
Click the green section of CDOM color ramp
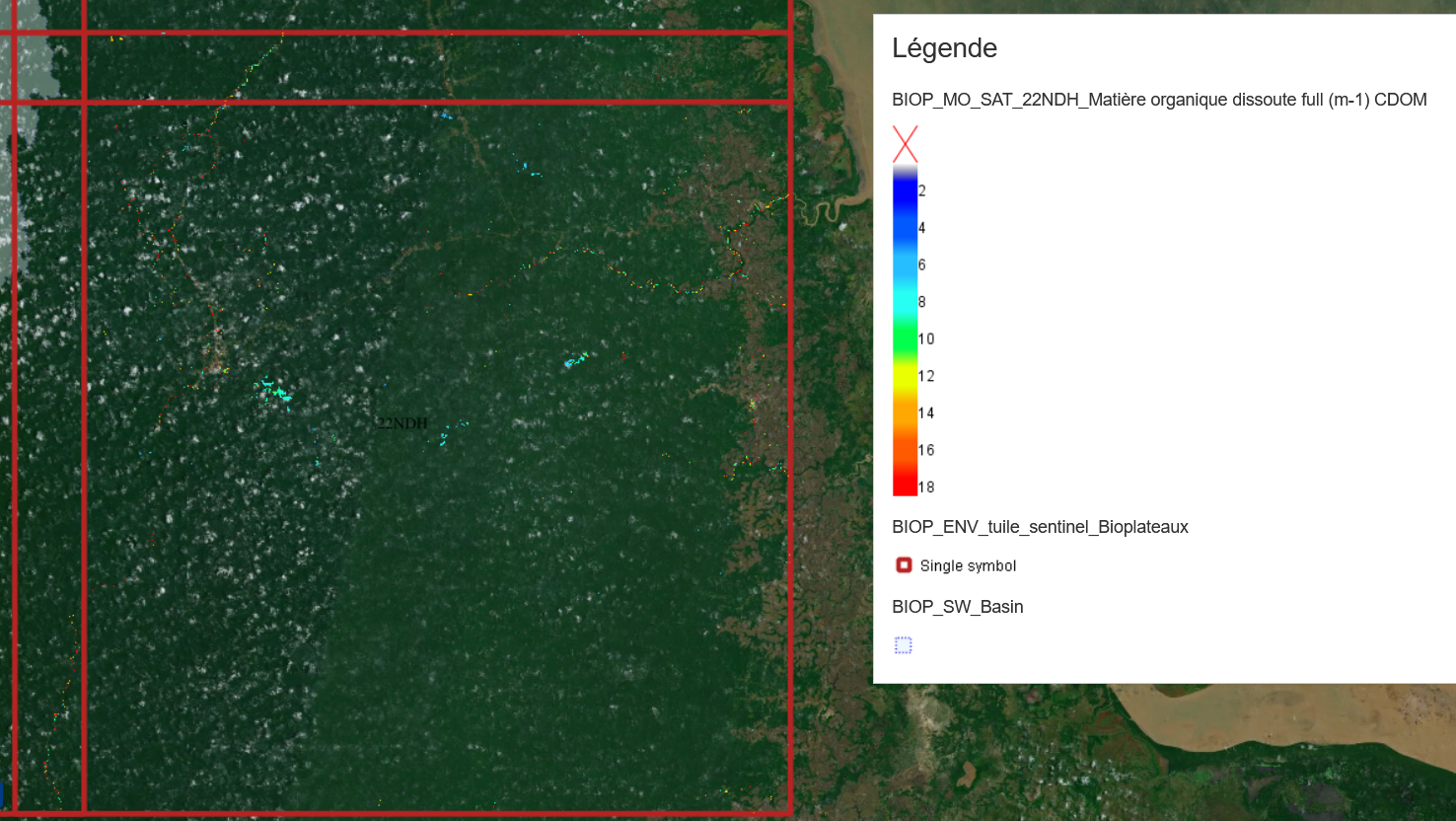click(905, 340)
